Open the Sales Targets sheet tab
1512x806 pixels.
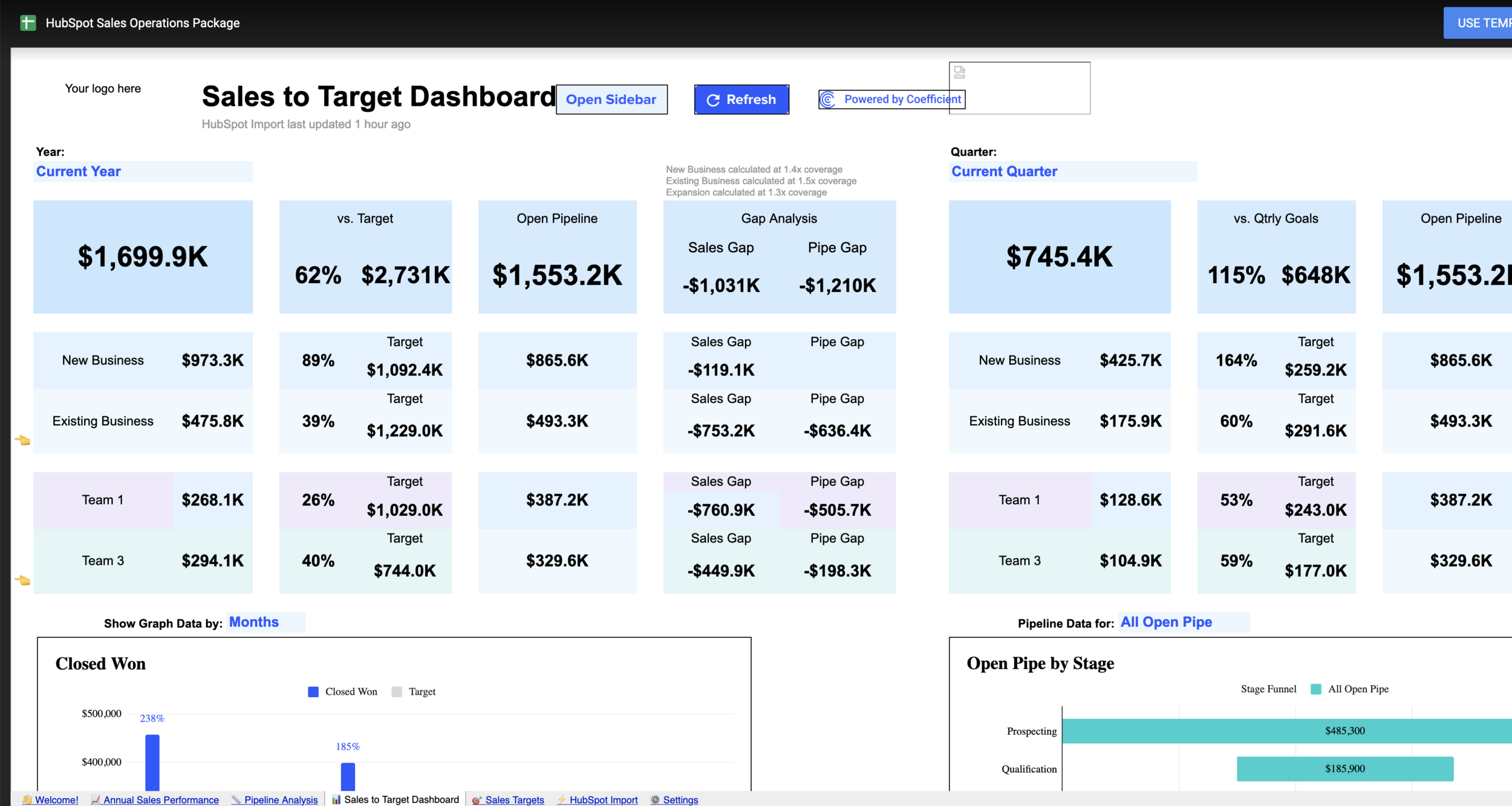coord(514,799)
